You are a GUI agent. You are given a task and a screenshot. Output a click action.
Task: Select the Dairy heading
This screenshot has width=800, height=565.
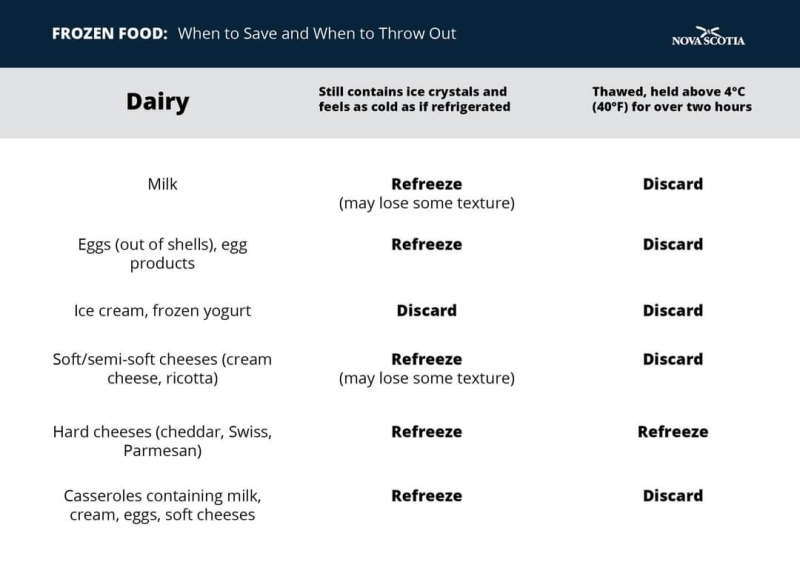point(158,101)
